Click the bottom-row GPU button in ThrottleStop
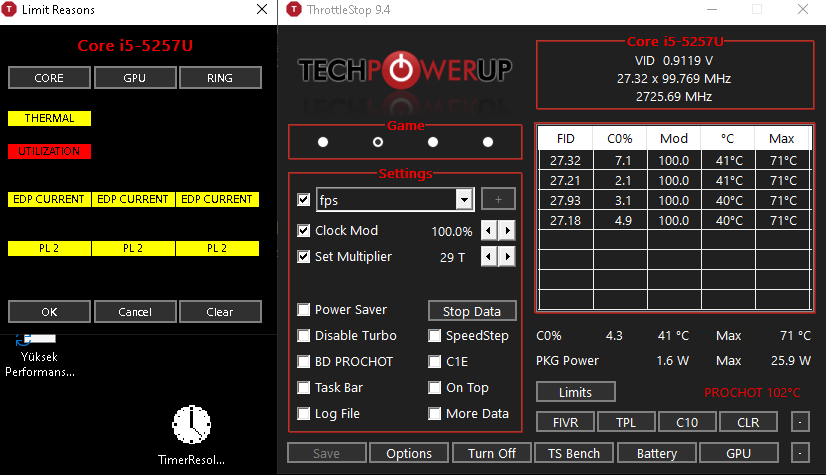 click(739, 453)
